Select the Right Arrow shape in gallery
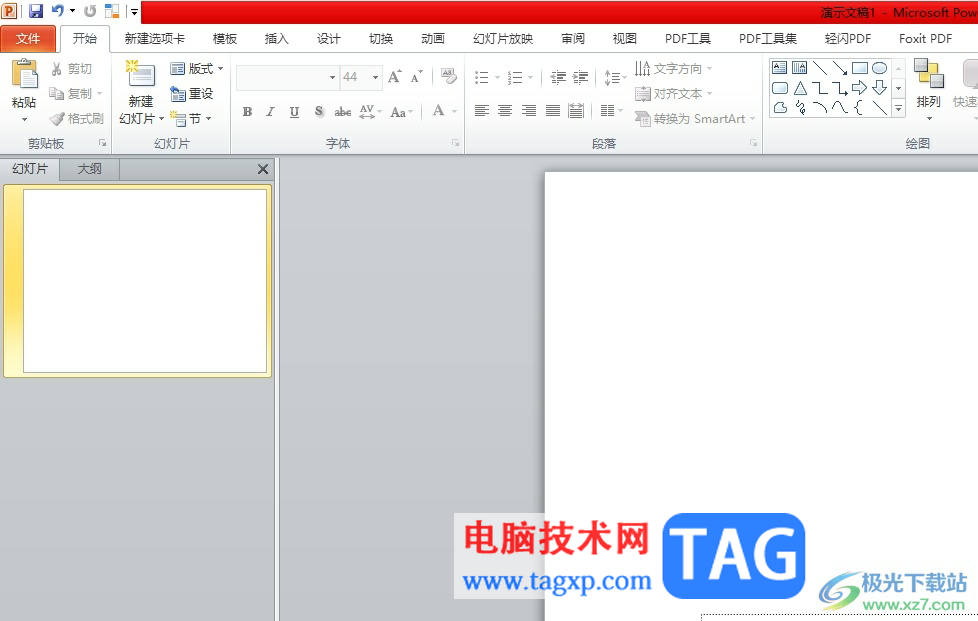Viewport: 978px width, 621px height. tap(859, 87)
